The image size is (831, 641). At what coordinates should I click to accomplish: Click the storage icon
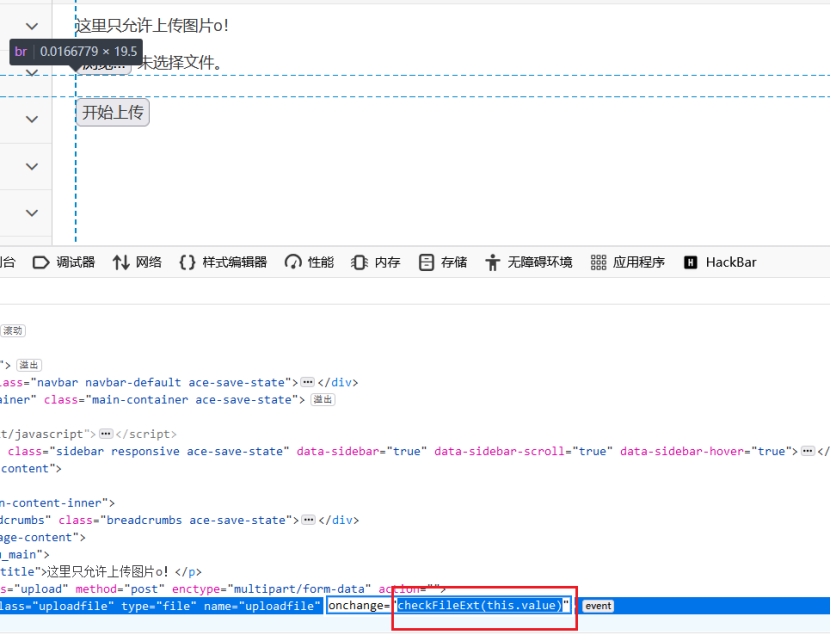point(426,262)
